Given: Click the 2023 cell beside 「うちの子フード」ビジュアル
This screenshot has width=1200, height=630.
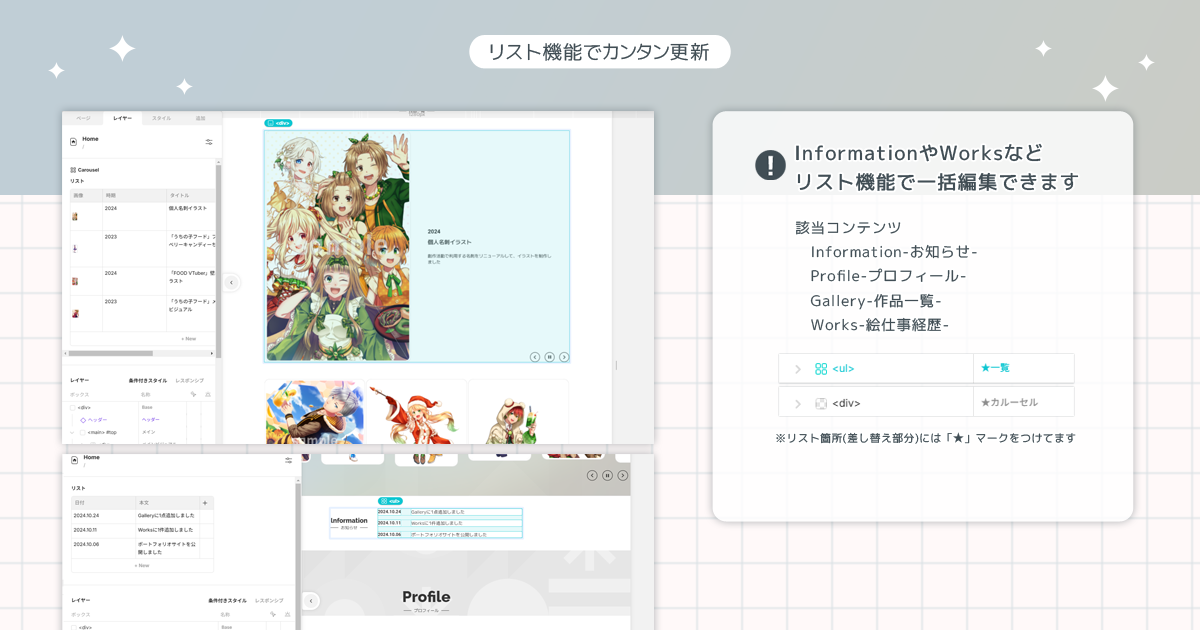Looking at the screenshot, I should coord(133,312).
